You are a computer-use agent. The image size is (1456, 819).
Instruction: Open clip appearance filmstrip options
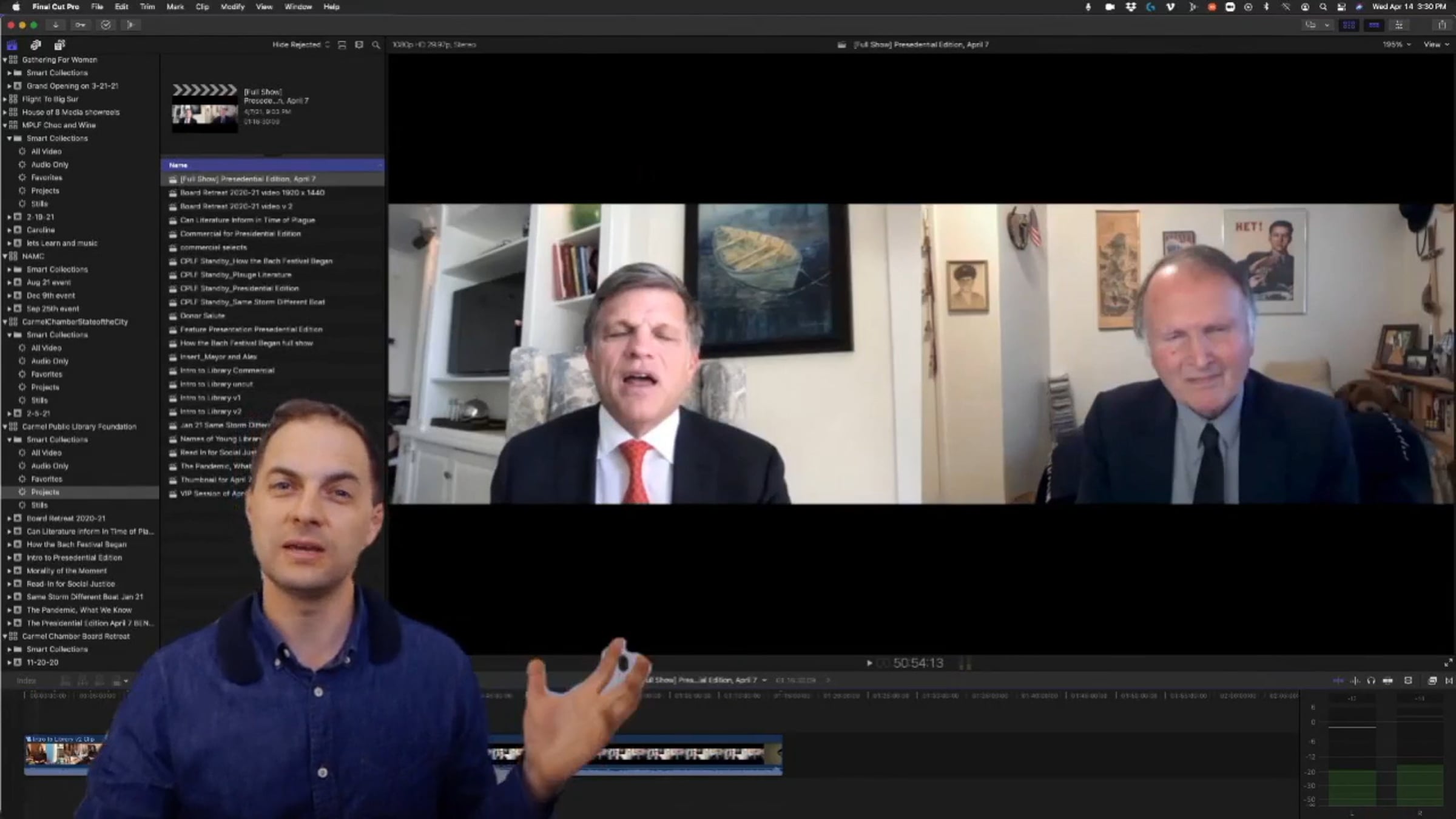(359, 45)
